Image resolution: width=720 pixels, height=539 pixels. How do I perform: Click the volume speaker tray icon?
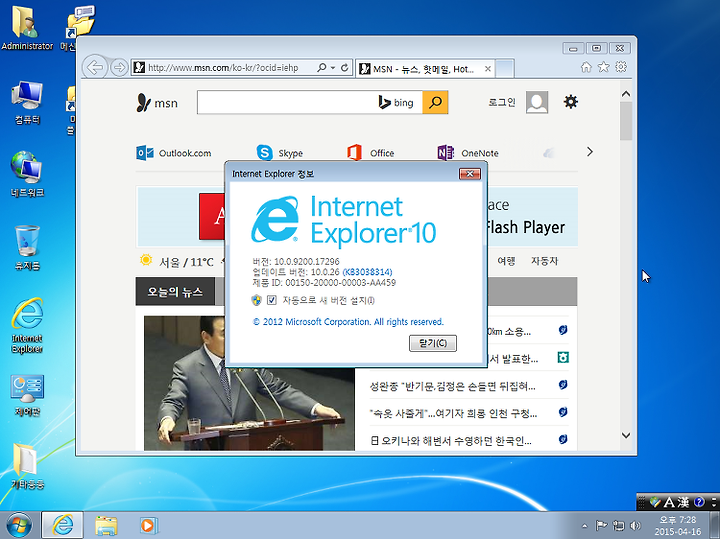pos(636,525)
